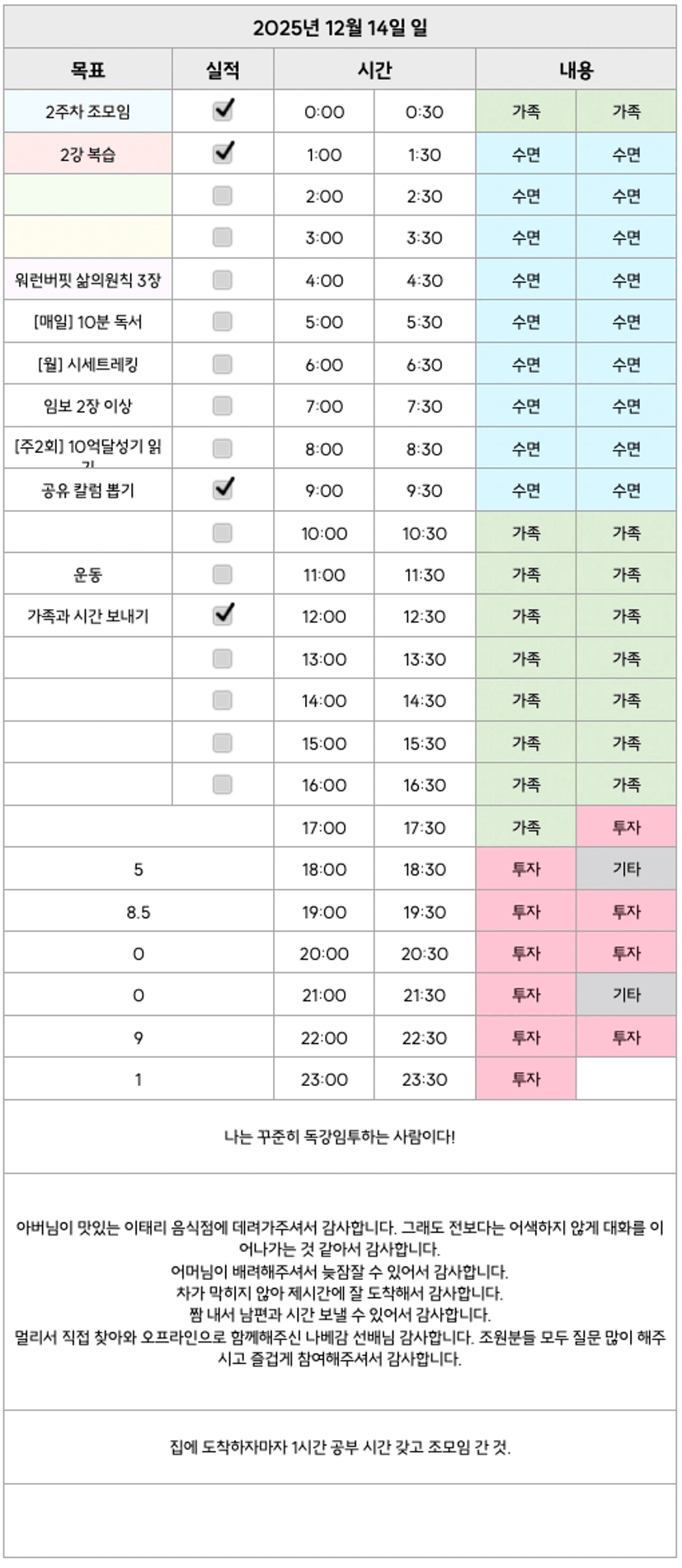682x1568 pixels.
Task: Click the pink 투자 cell in the 17:00 row
Action: [626, 827]
